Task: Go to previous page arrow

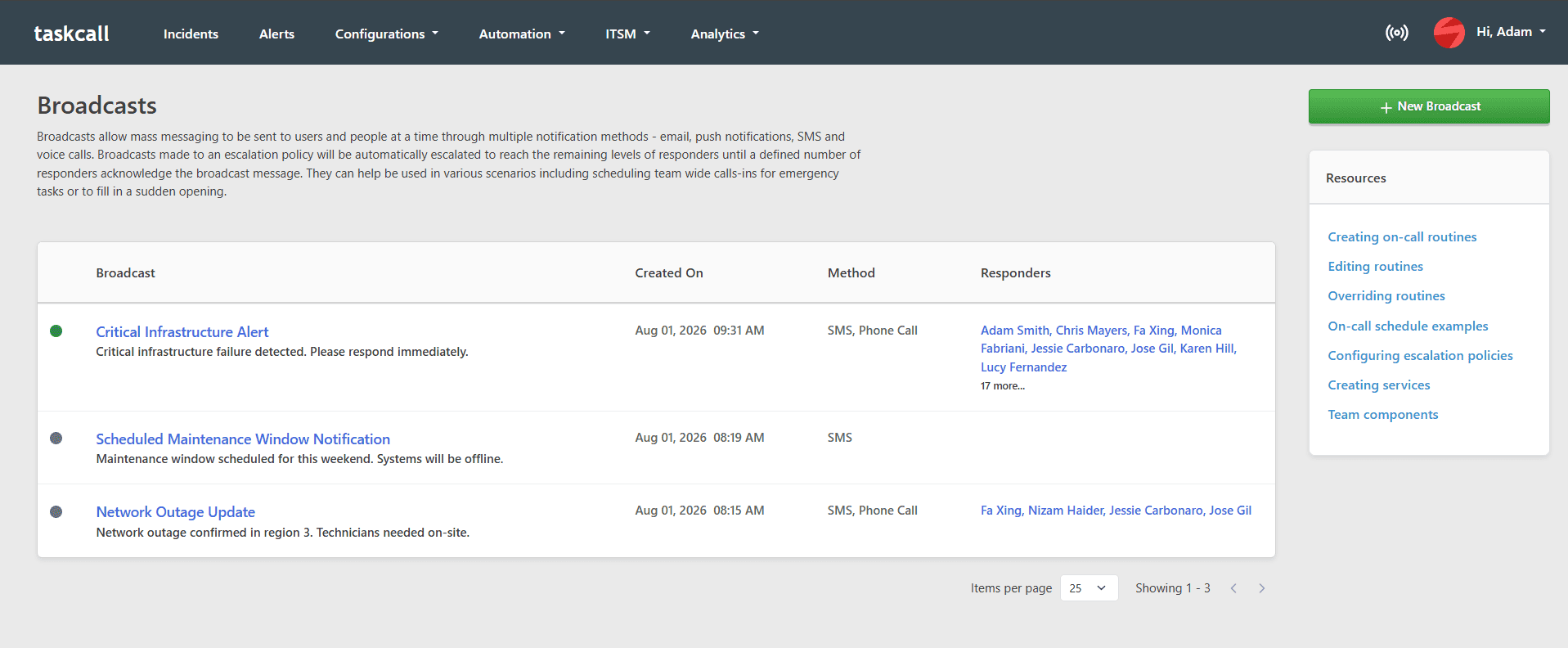Action: (x=1233, y=588)
